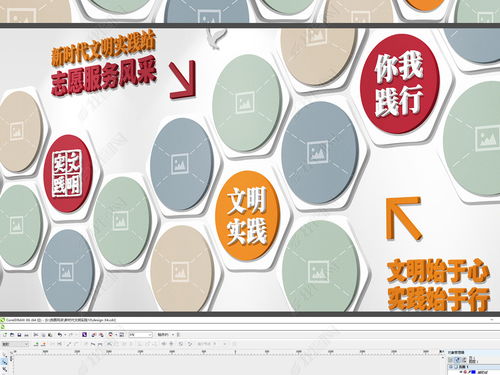Click the Import icon in standard toolbar
The image size is (500, 375).
(x=94, y=335)
